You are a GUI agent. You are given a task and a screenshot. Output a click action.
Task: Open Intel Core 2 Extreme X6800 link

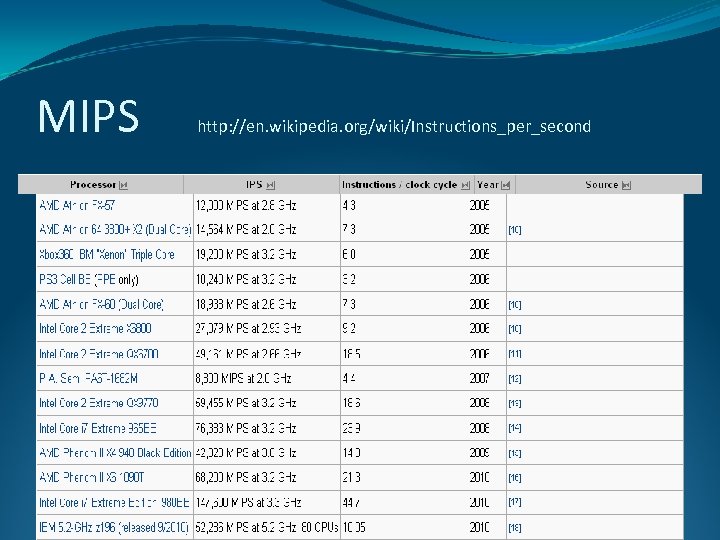95,329
